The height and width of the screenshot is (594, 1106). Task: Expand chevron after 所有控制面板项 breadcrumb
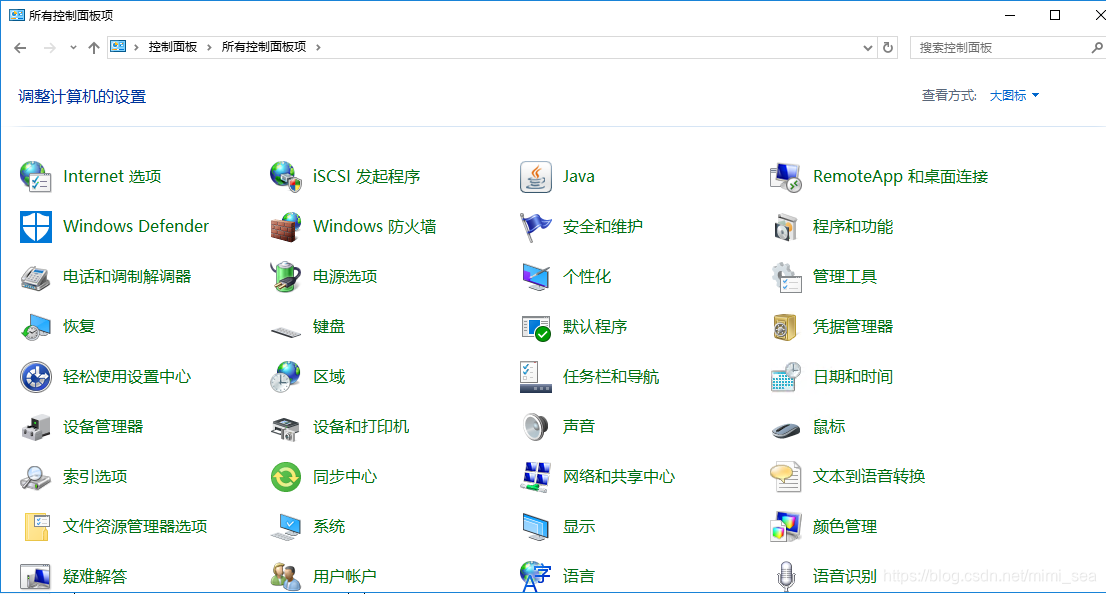point(318,47)
